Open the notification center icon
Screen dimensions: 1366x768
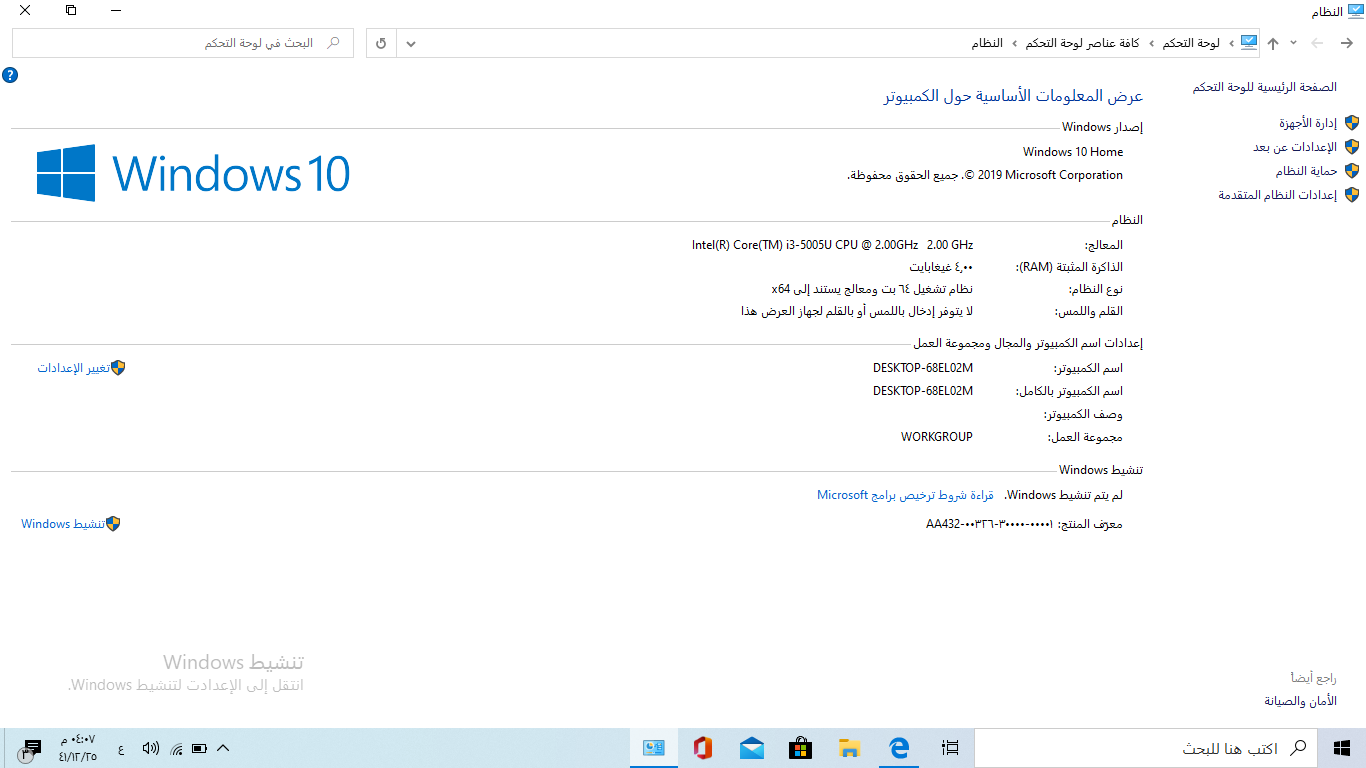[x=30, y=749]
